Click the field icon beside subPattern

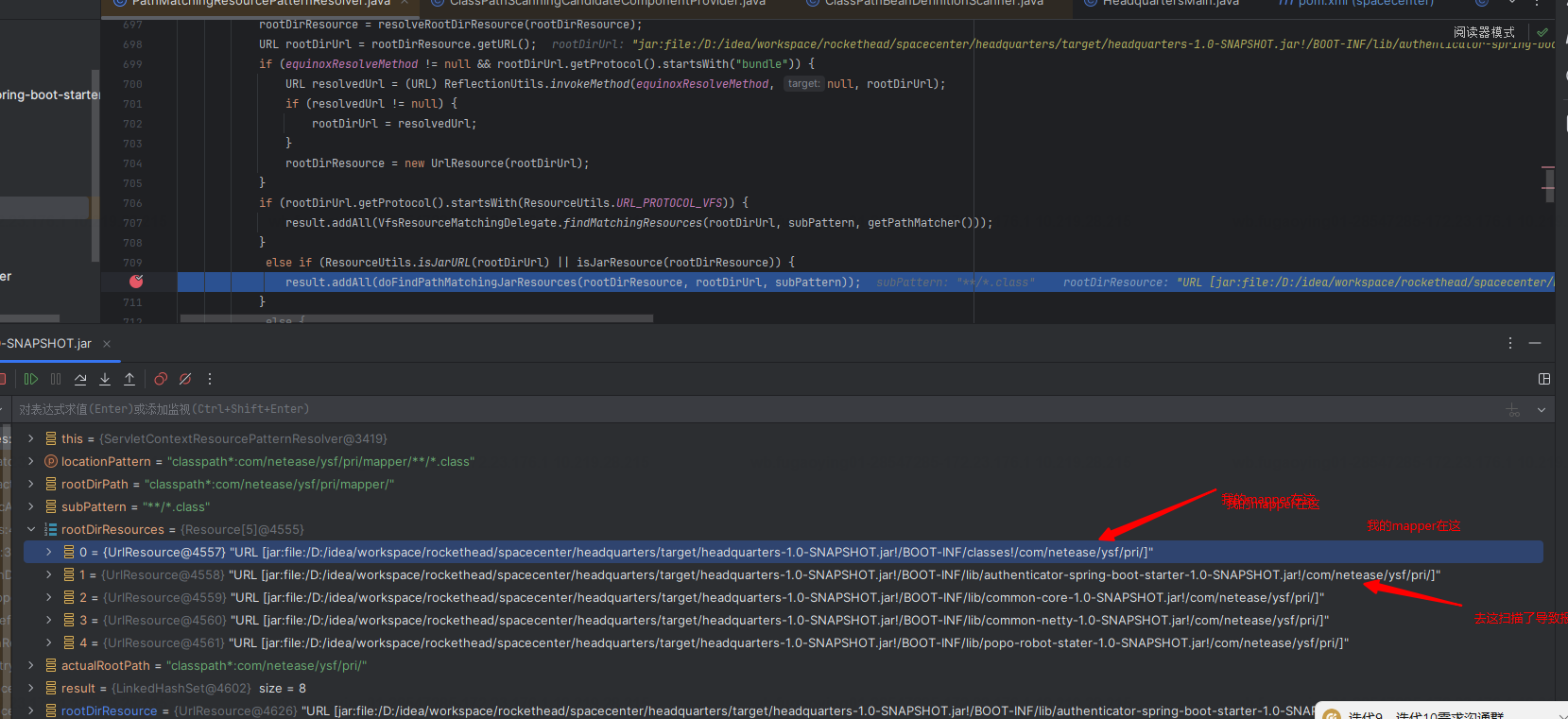pos(51,506)
